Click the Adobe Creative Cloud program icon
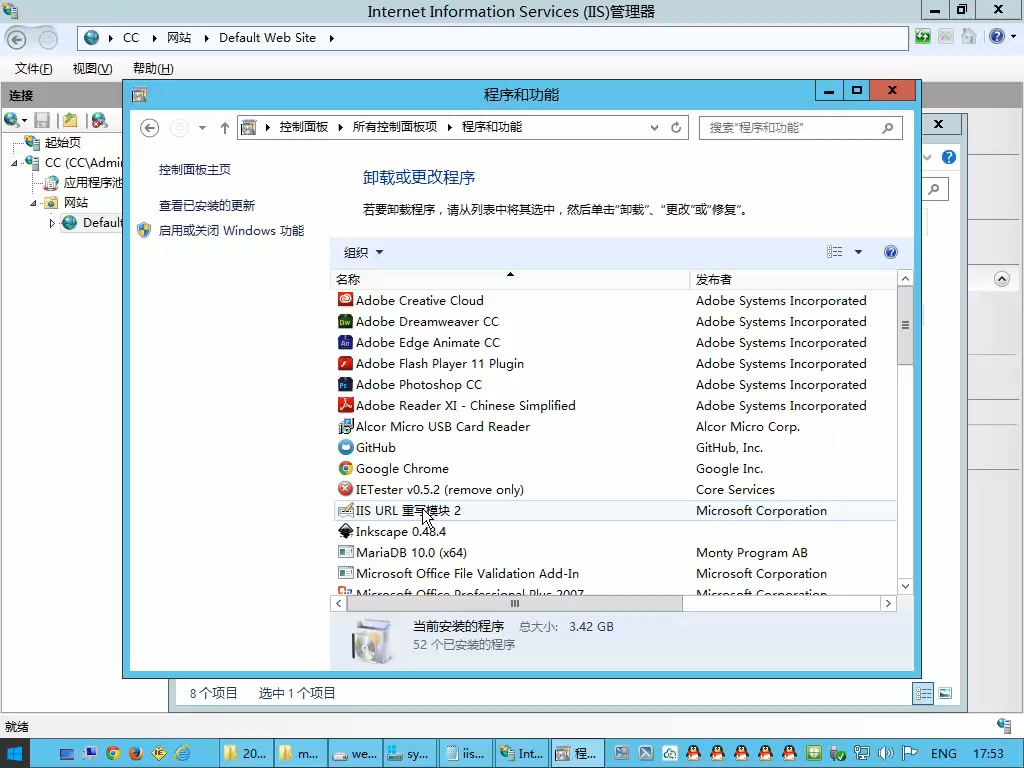1024x768 pixels. pyautogui.click(x=345, y=300)
